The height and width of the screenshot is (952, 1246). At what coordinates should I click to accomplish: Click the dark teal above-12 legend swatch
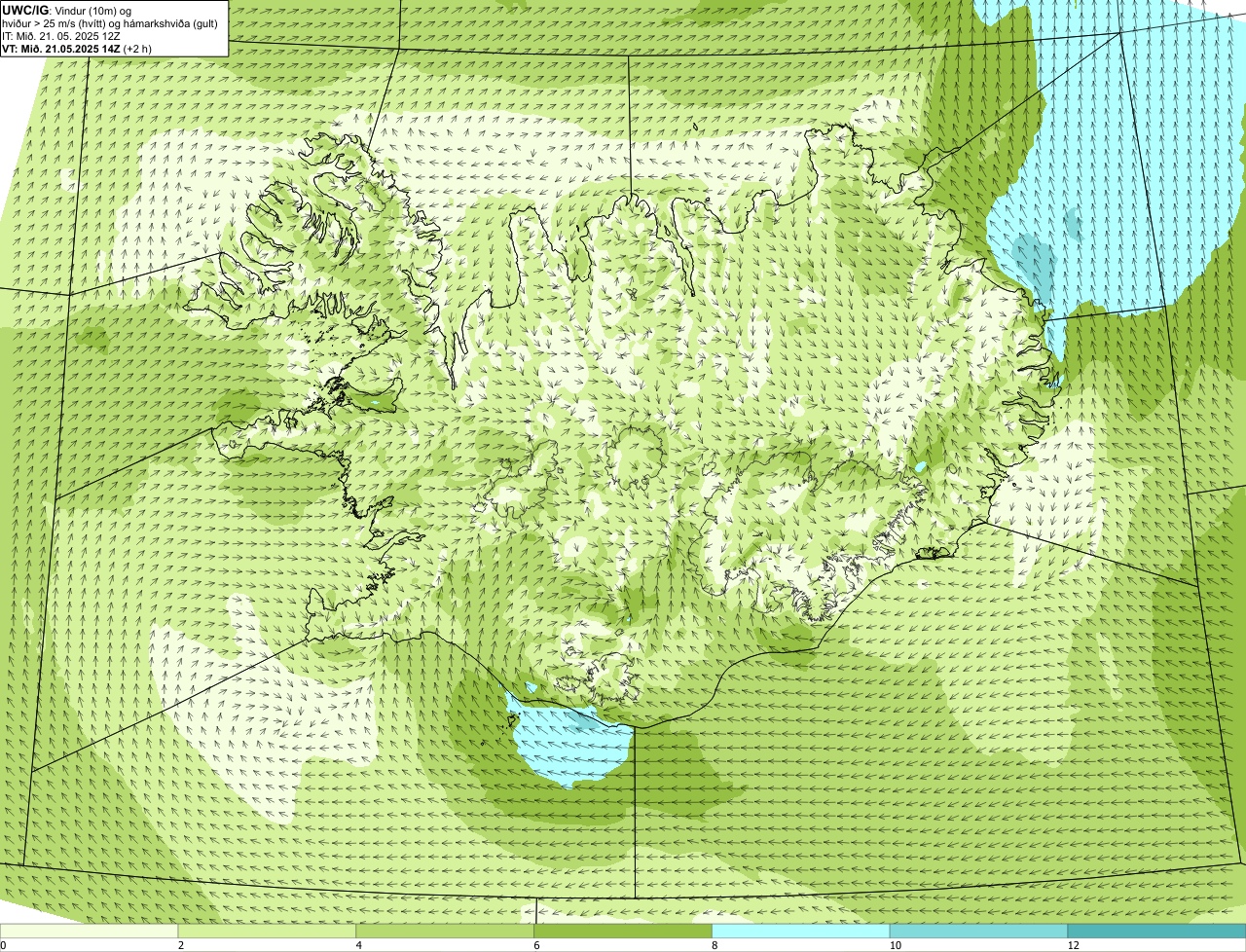pyautogui.click(x=1156, y=931)
